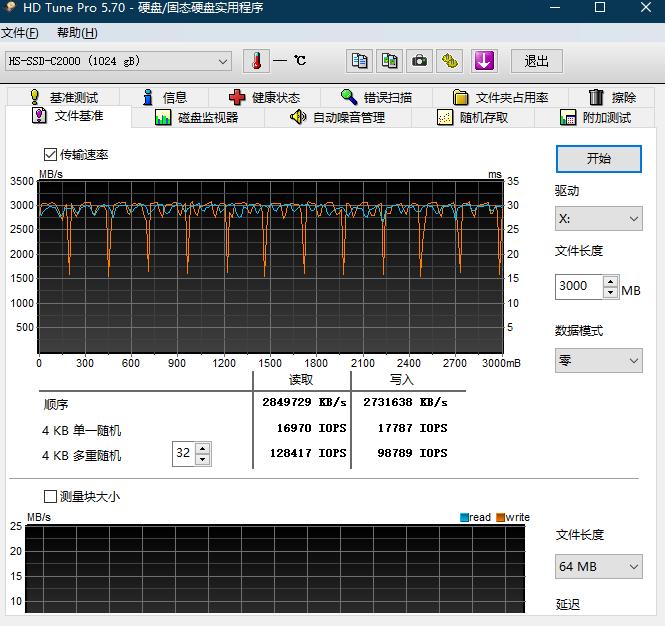Switch to the 附加测试 tab
The height and width of the screenshot is (626, 665).
click(595, 117)
